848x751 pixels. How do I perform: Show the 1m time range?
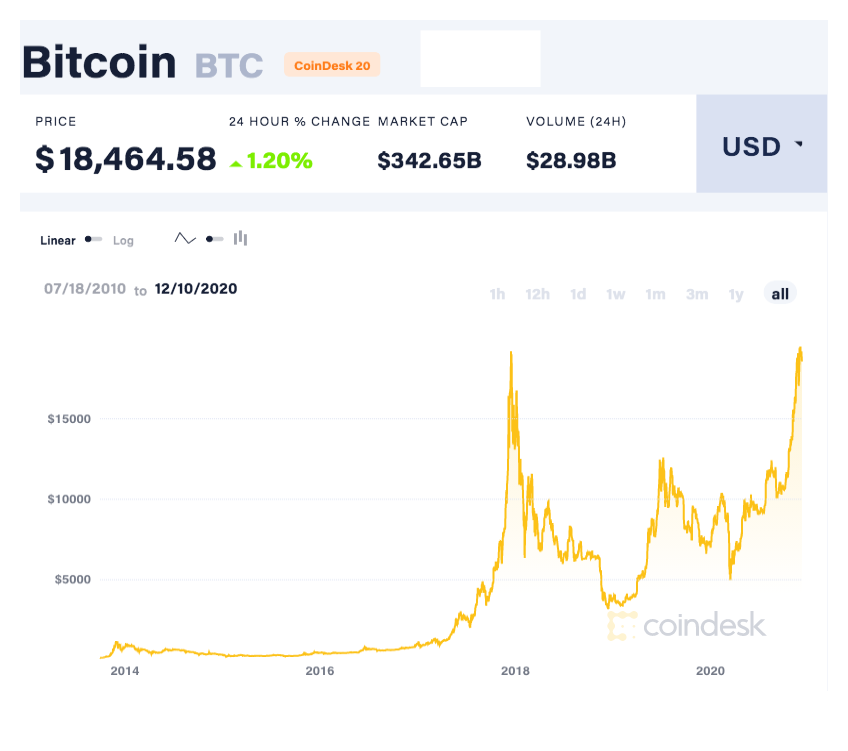pyautogui.click(x=655, y=294)
